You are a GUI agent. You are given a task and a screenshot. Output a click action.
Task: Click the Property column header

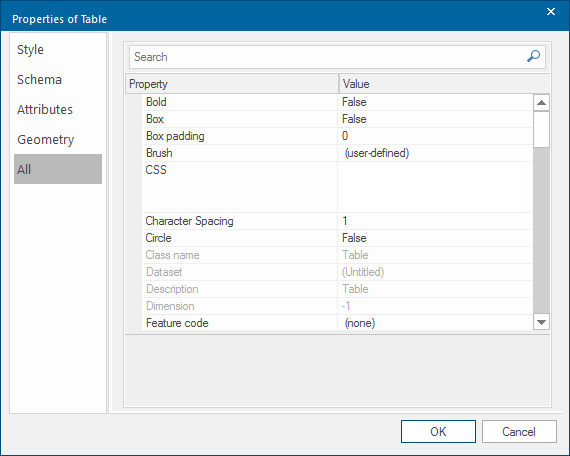(x=232, y=84)
